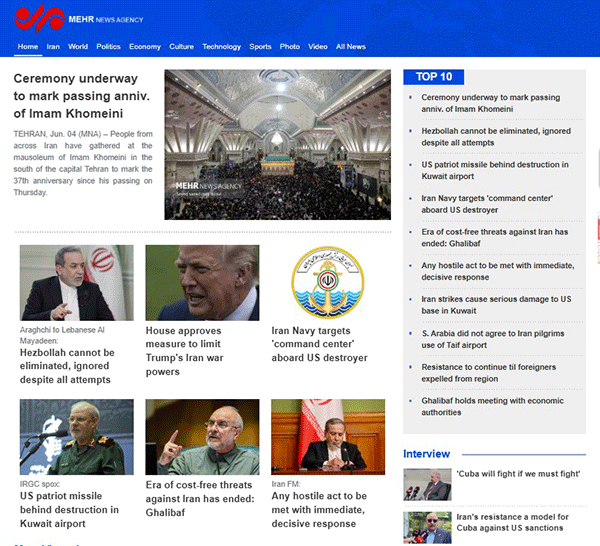Open the Video section

coord(318,47)
